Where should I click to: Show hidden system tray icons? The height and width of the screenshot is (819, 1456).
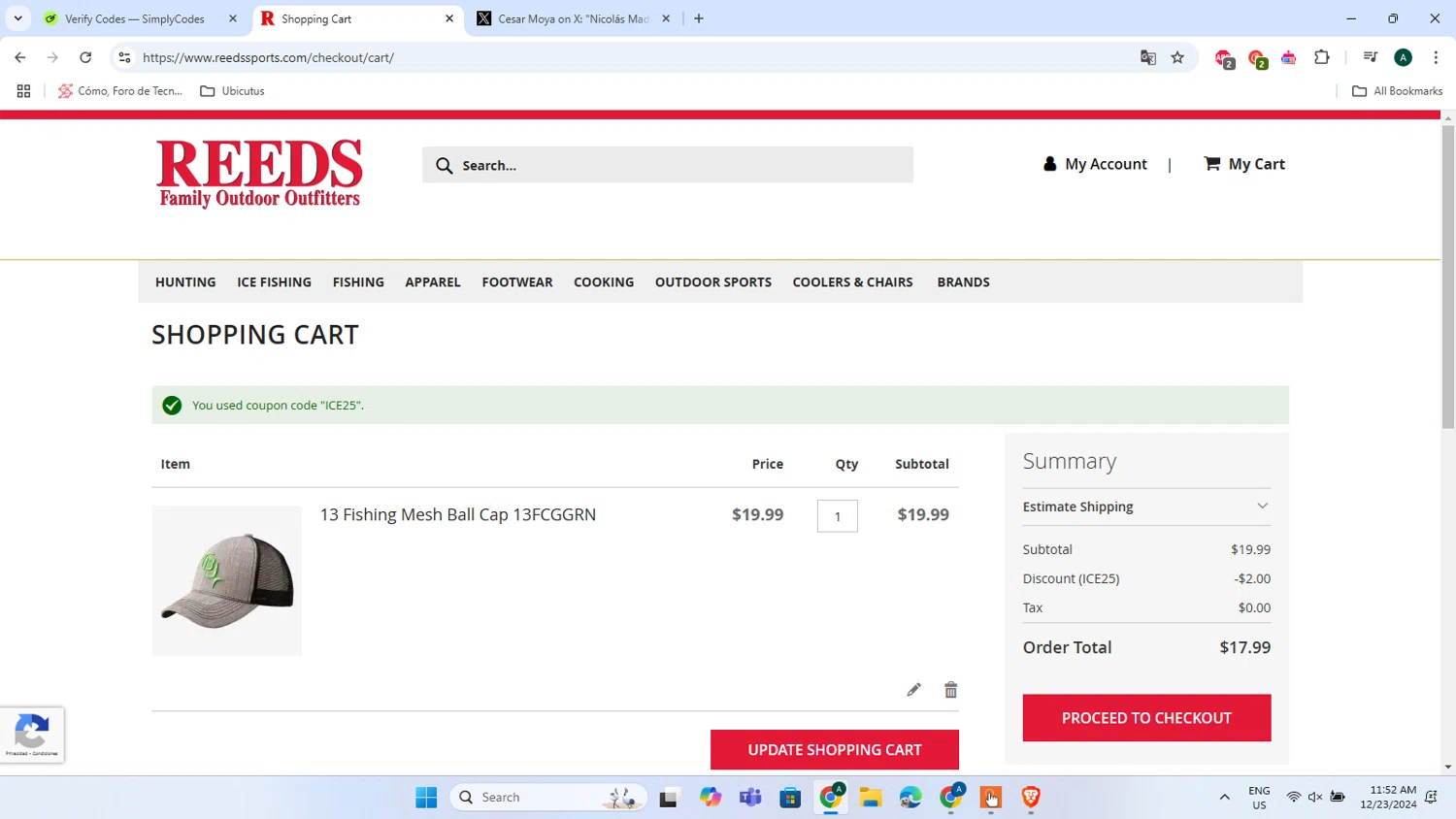[1224, 798]
